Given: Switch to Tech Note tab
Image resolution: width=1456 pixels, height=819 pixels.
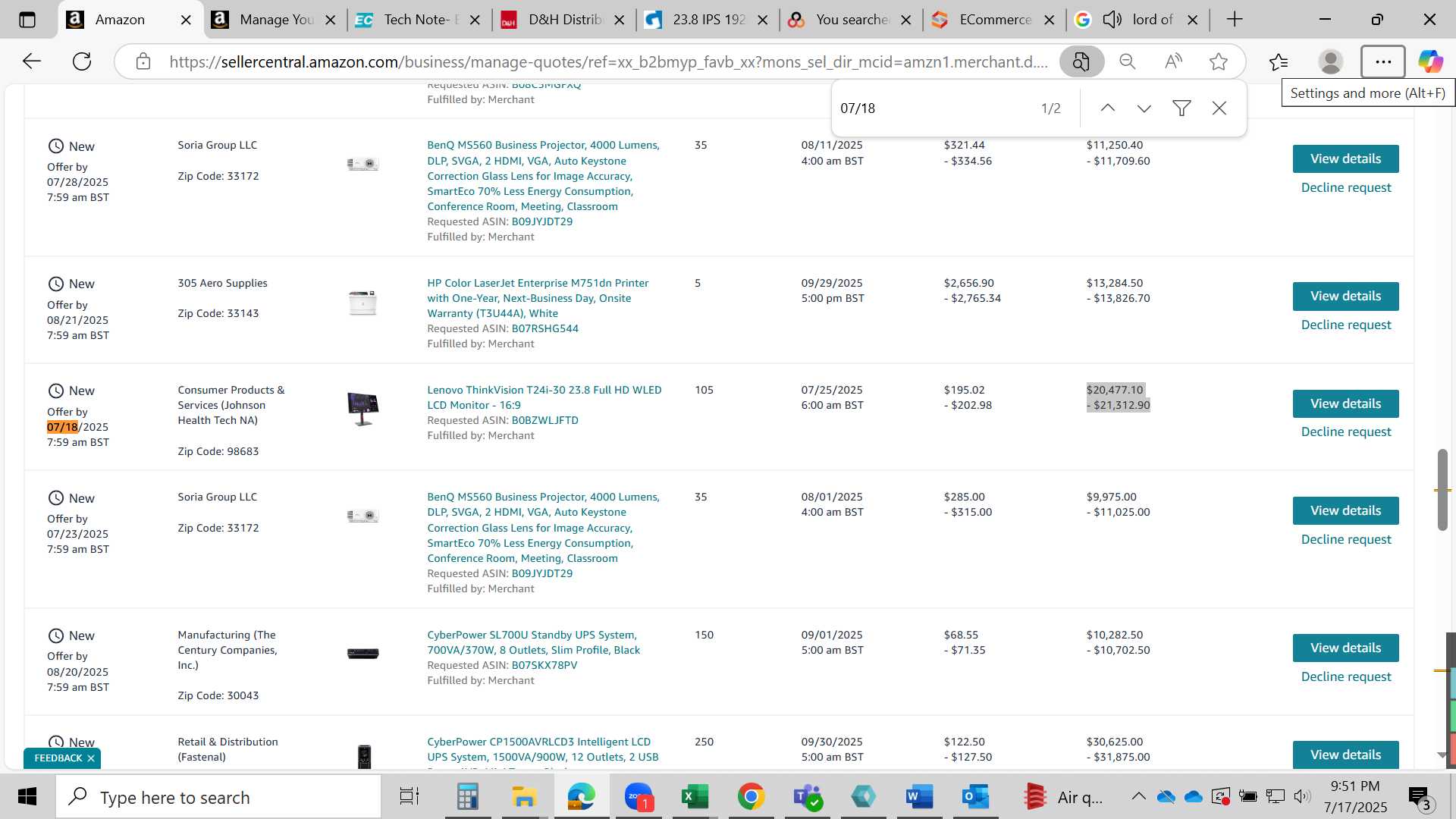Looking at the screenshot, I should [x=419, y=20].
